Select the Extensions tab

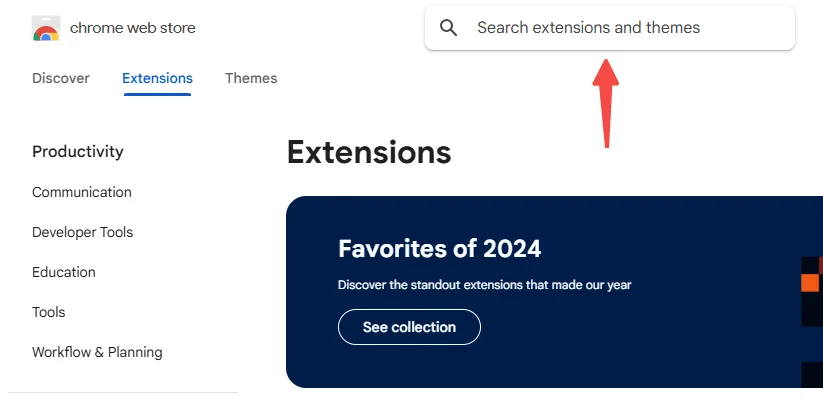(157, 78)
